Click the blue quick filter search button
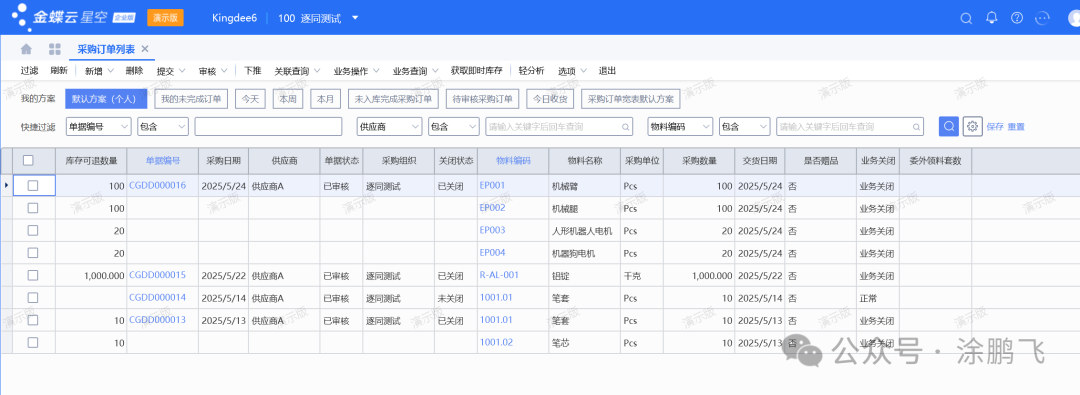Viewport: 1080px width, 395px height. pyautogui.click(x=948, y=127)
